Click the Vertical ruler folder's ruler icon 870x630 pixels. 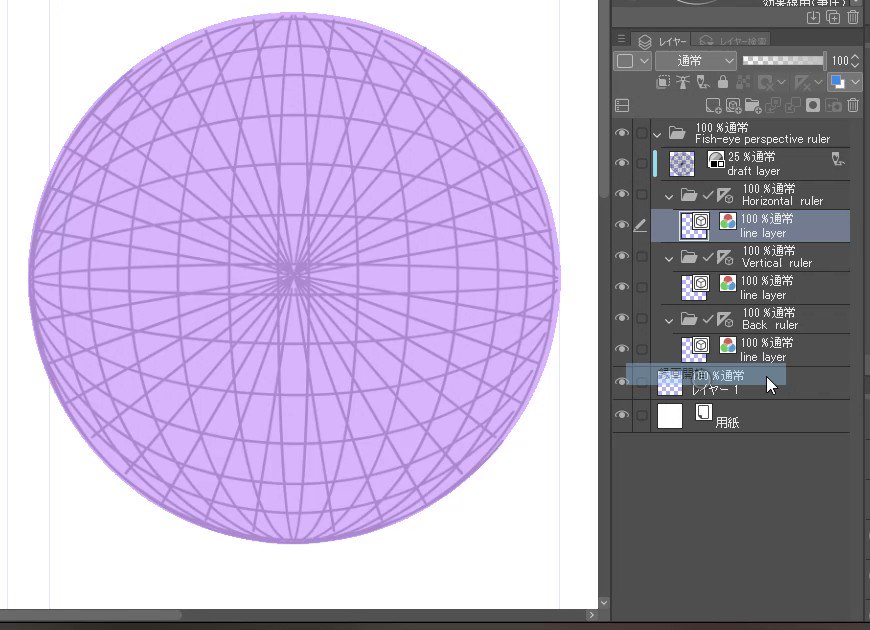coord(725,258)
